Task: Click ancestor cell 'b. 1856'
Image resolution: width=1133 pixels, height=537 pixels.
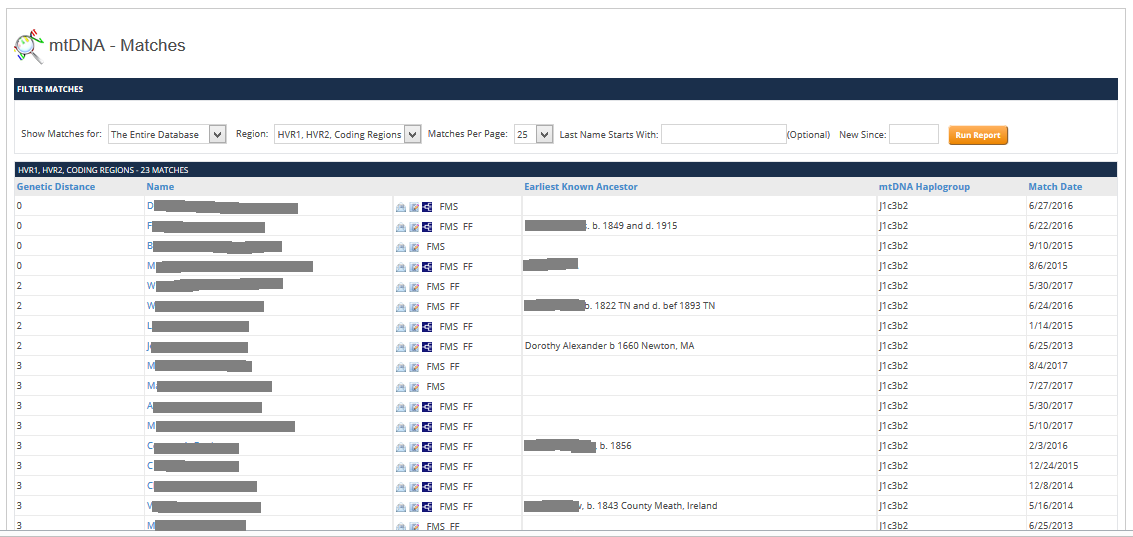Action: point(615,446)
